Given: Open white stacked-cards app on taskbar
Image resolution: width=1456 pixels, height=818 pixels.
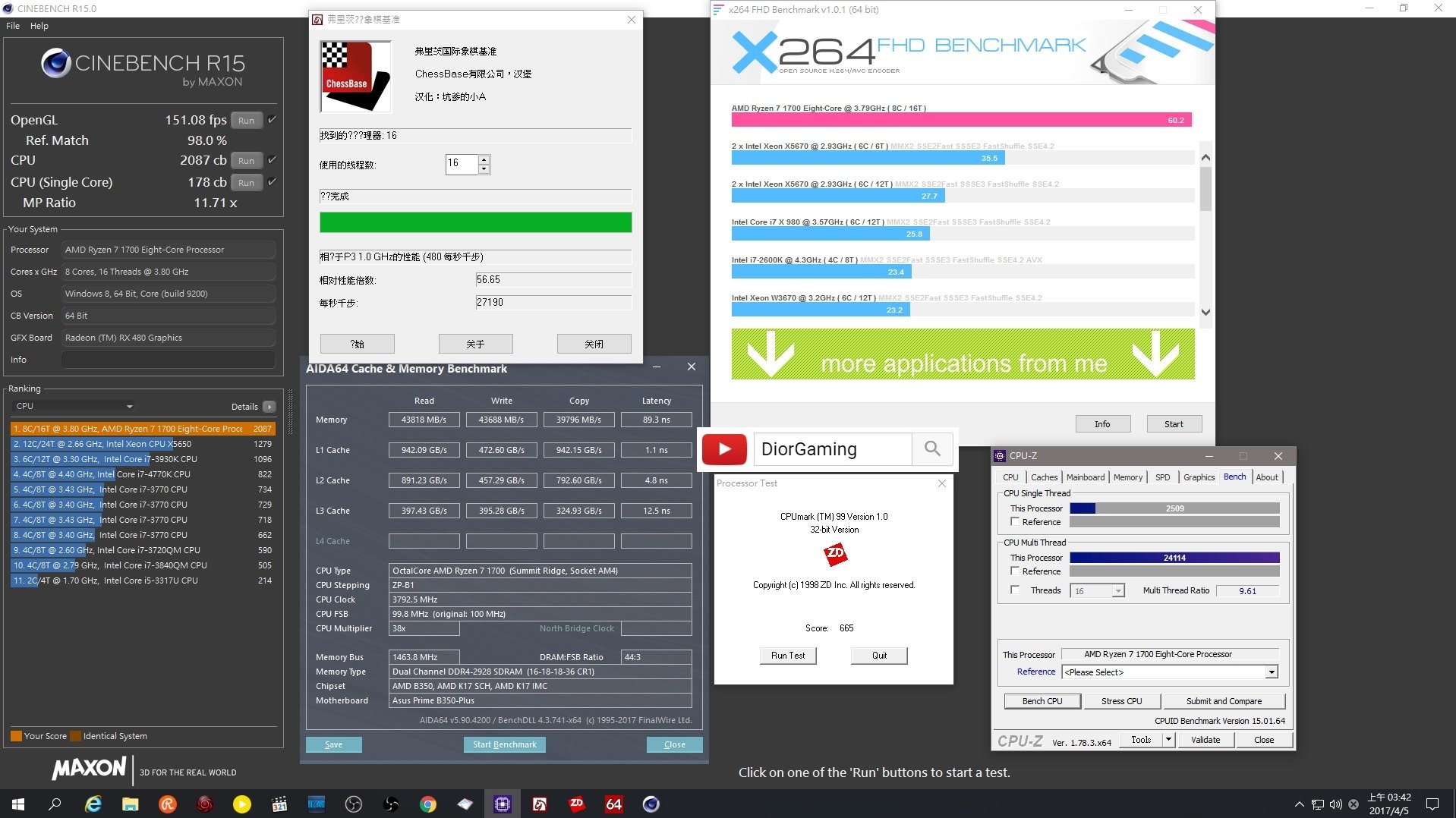Looking at the screenshot, I should tap(465, 804).
